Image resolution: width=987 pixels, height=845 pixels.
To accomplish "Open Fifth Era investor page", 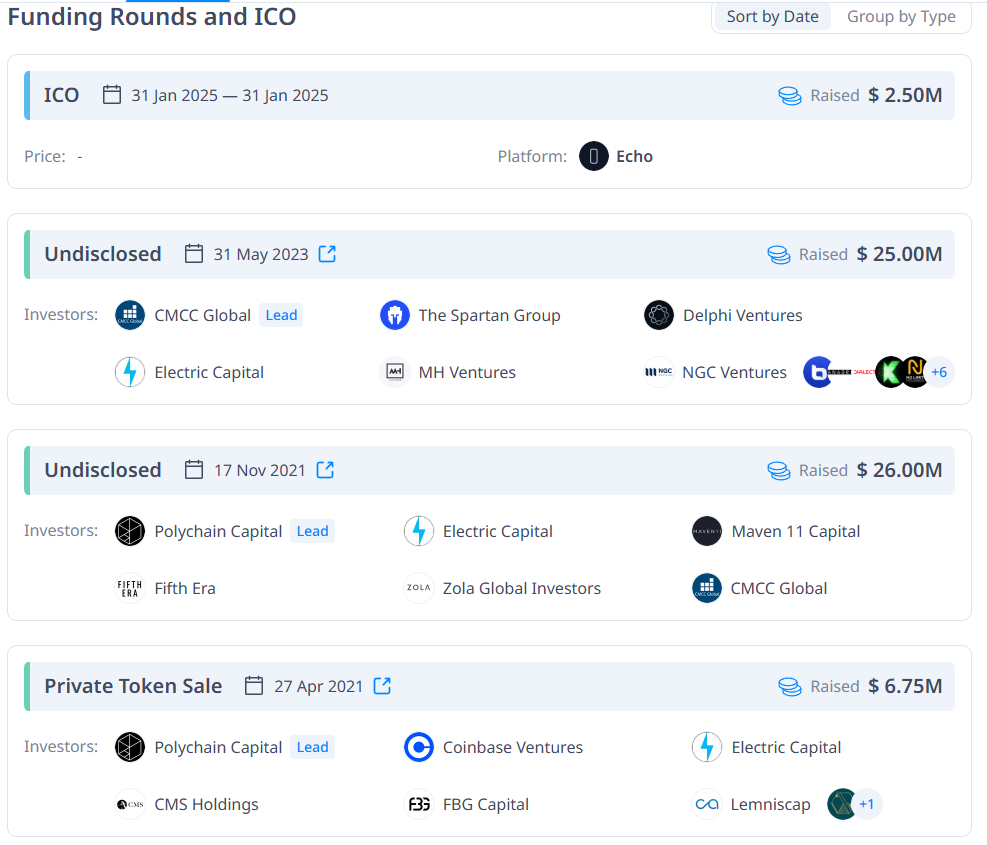I will click(x=185, y=588).
